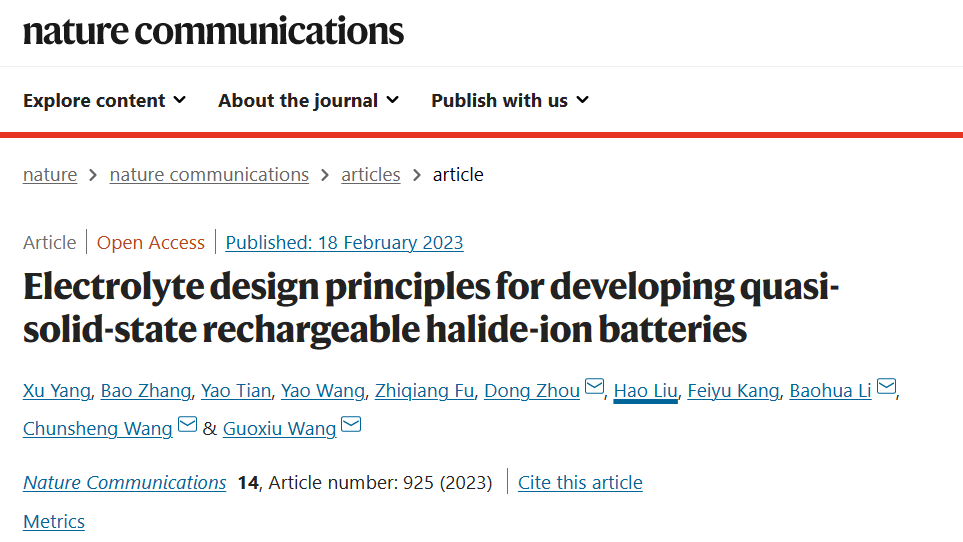
Task: Open the Cite this article link
Action: [x=580, y=482]
